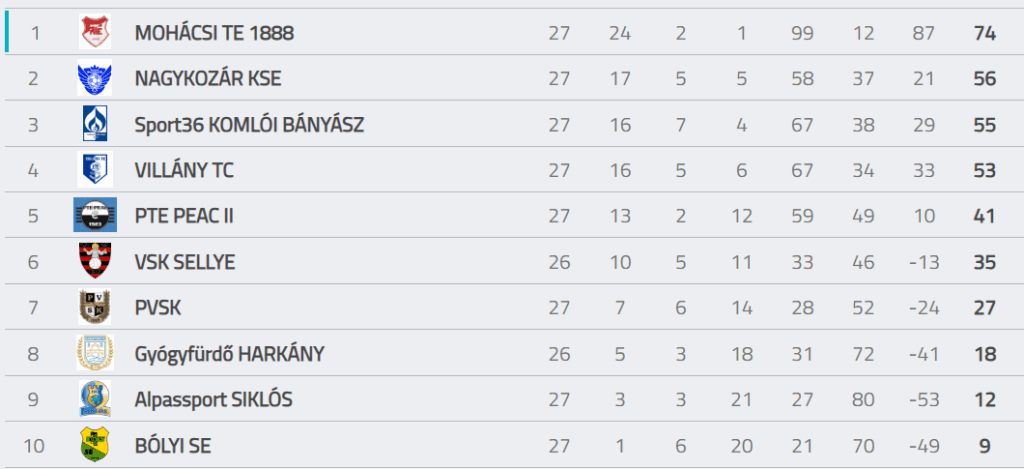This screenshot has height=469, width=1024.
Task: Select the Villány TC blue shield logo
Action: (x=95, y=169)
